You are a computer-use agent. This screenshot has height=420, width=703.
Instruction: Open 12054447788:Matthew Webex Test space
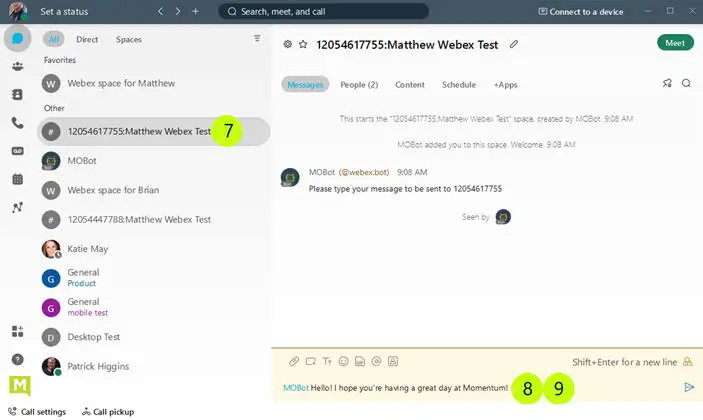pos(154,220)
